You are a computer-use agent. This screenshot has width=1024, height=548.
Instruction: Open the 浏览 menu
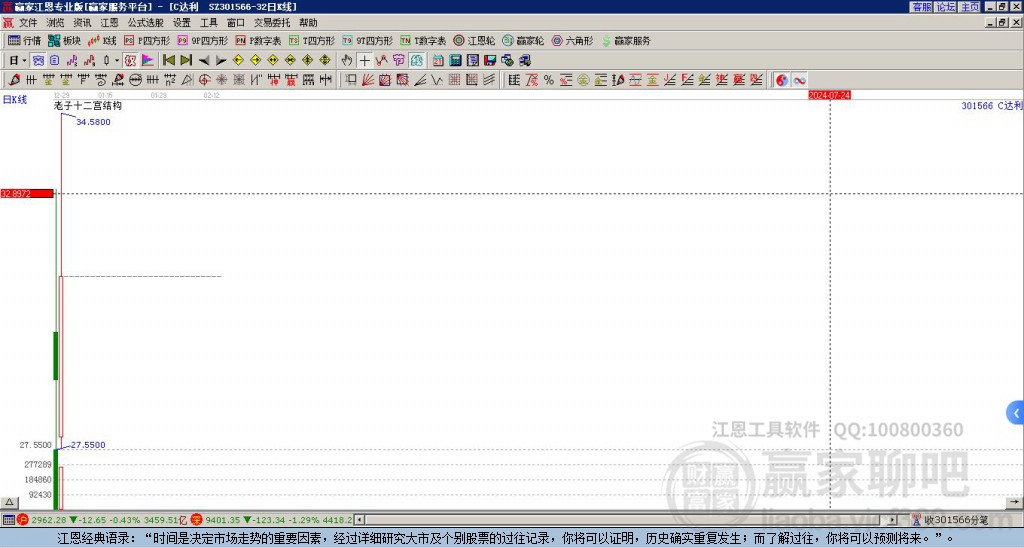click(x=56, y=23)
